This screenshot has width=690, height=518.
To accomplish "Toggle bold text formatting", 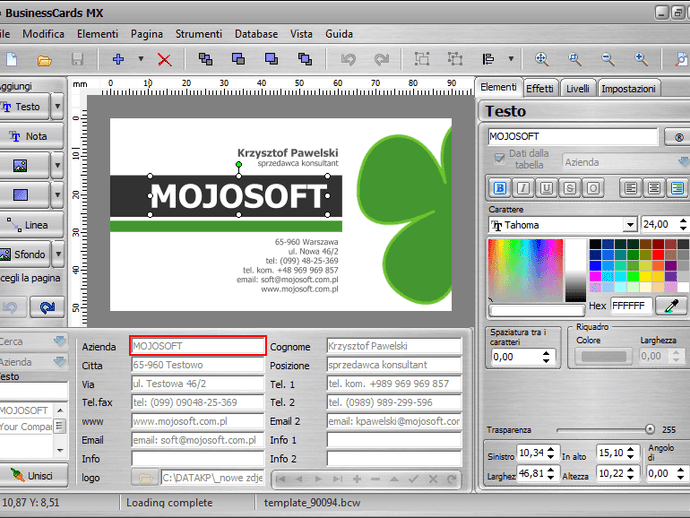I will click(x=500, y=188).
